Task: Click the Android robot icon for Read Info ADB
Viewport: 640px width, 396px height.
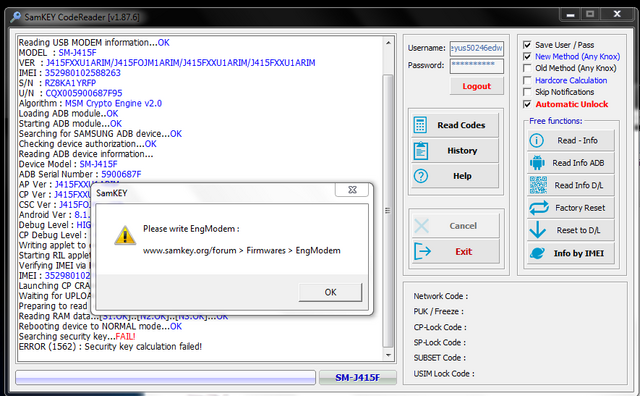Action: click(x=537, y=163)
